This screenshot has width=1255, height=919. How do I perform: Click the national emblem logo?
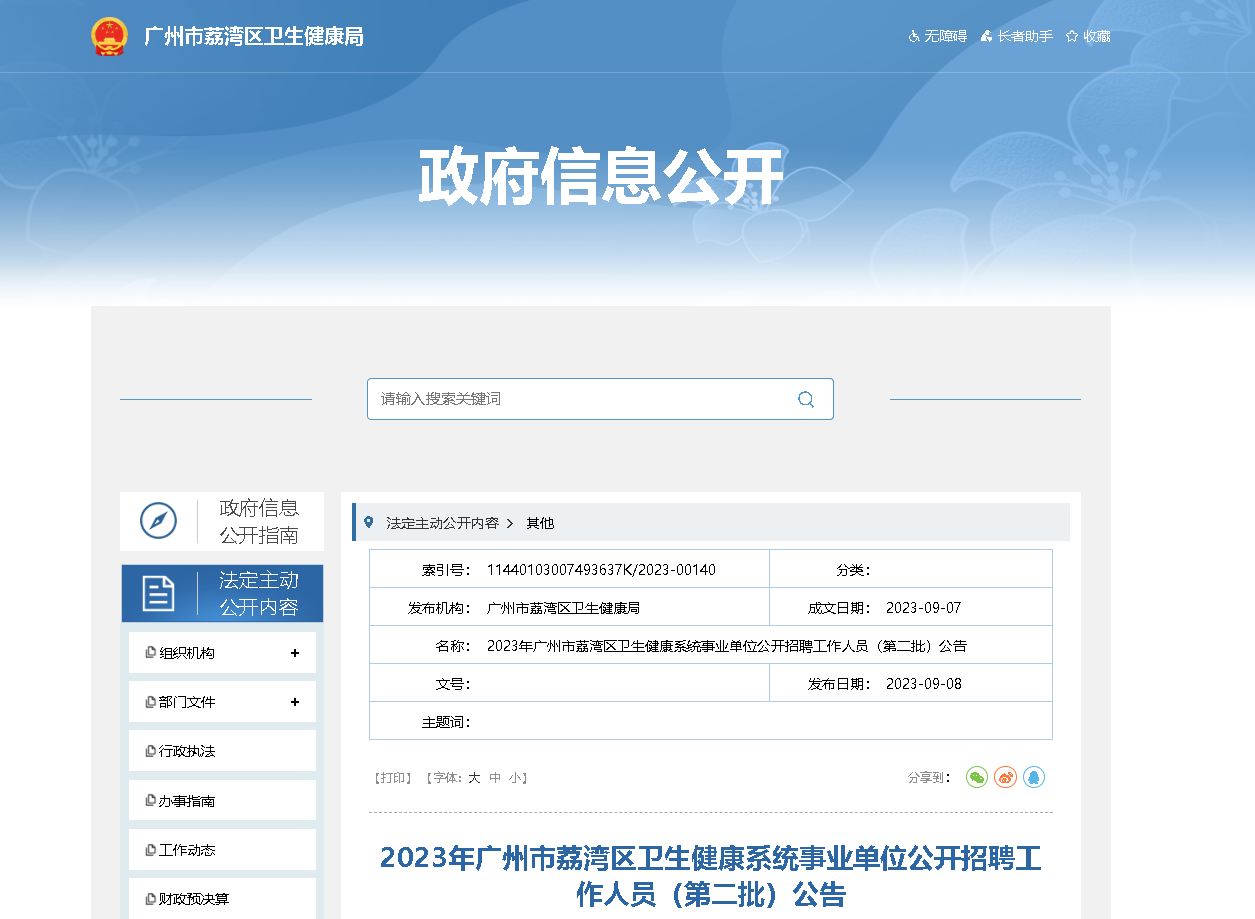coord(109,37)
